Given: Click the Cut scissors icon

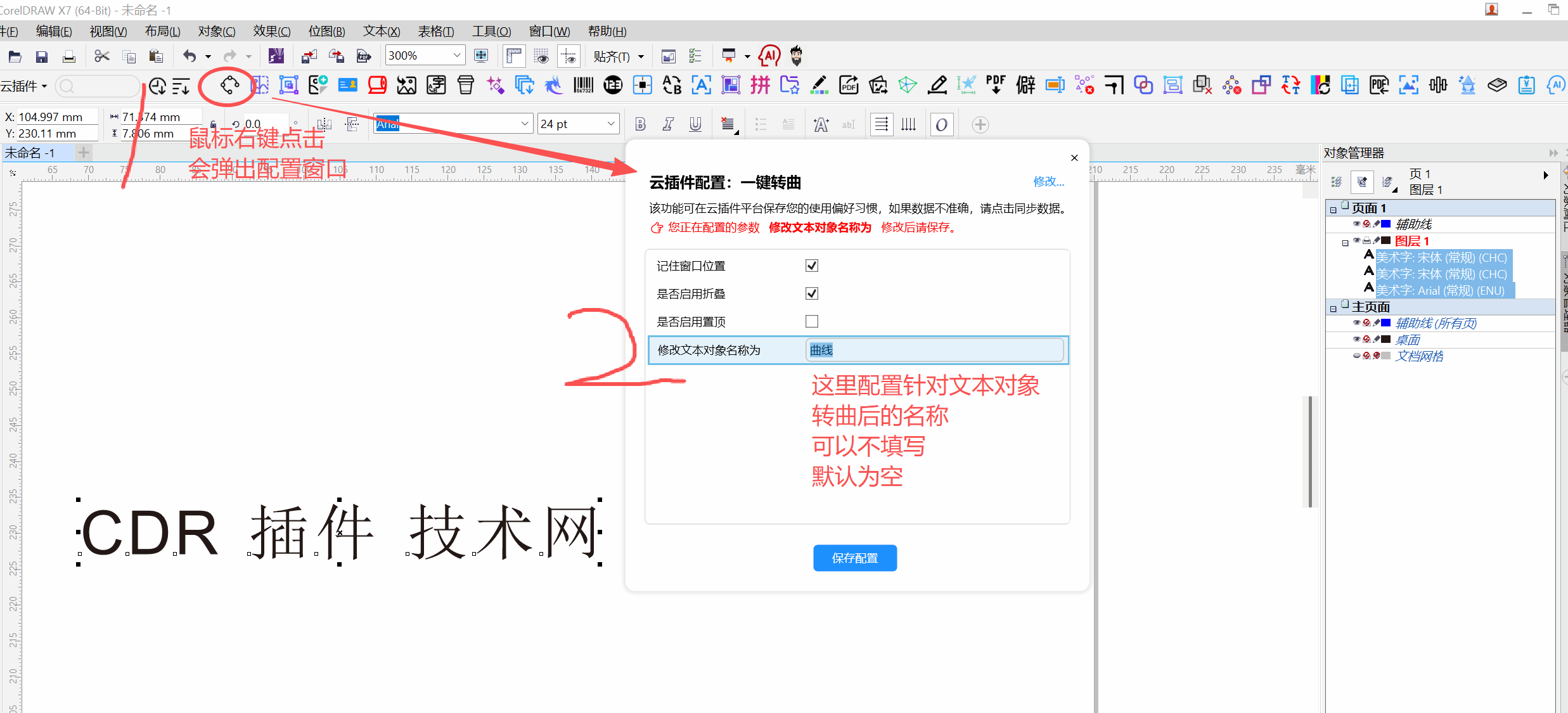Looking at the screenshot, I should point(101,56).
